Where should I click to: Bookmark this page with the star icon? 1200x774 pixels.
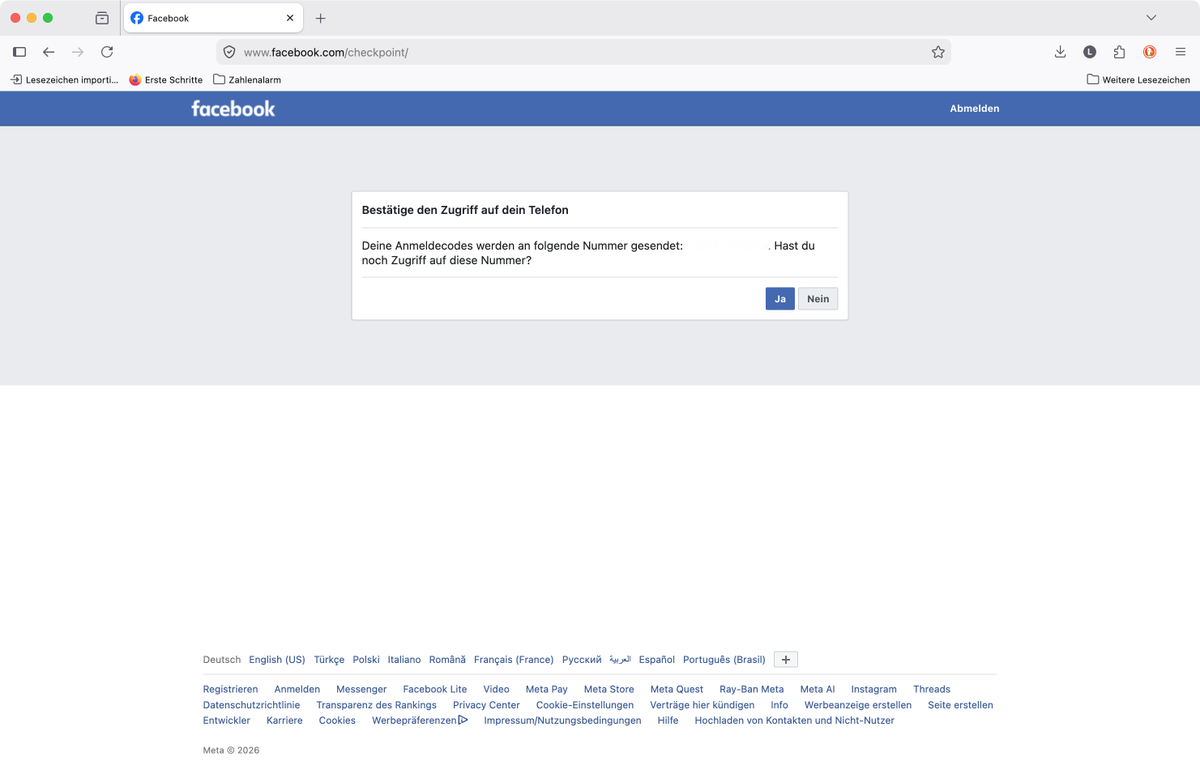click(938, 52)
